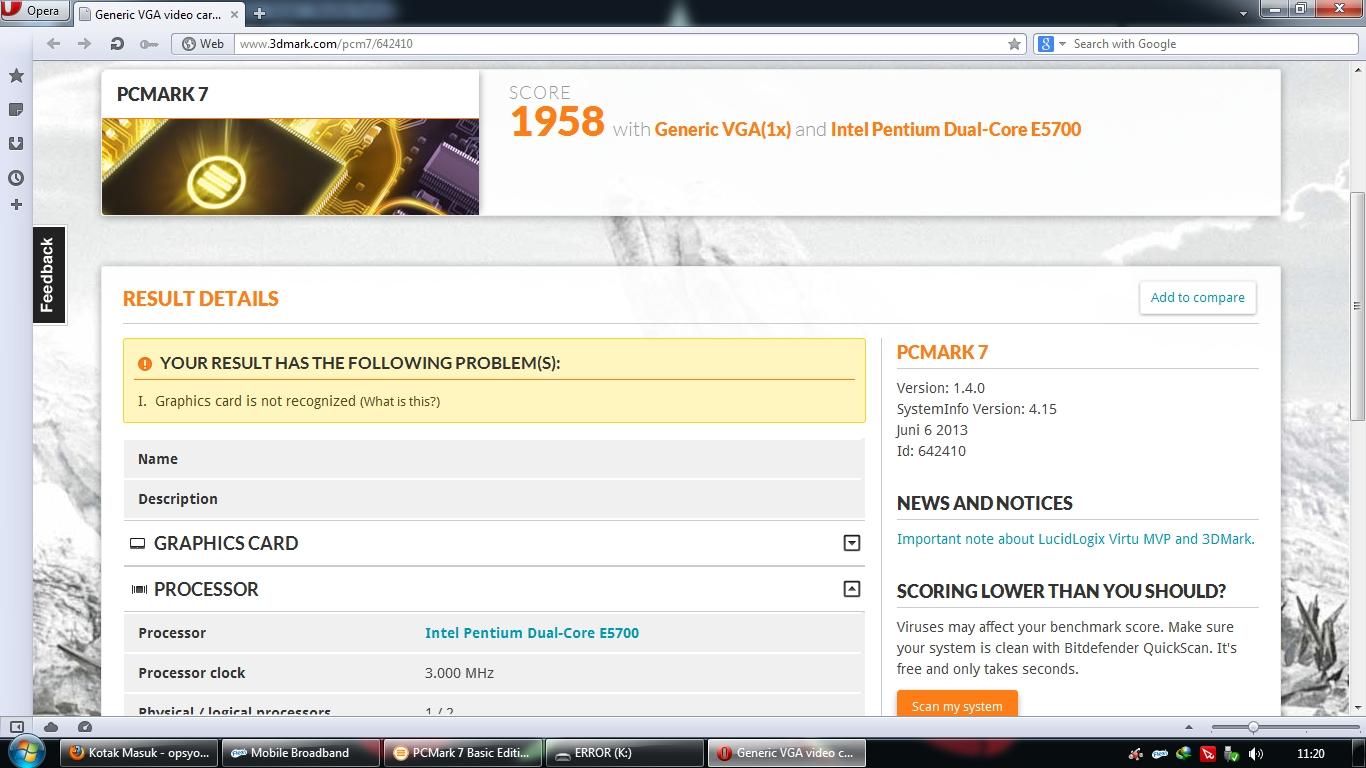
Task: Open the Downloads panel in sidebar
Action: point(16,144)
